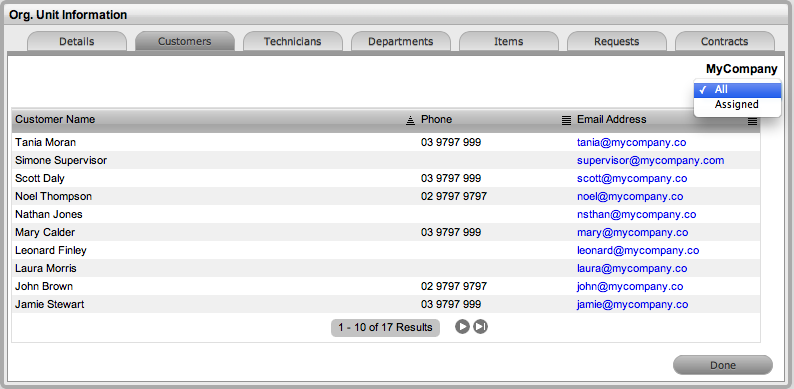Open the Technicians tab
The height and width of the screenshot is (389, 794).
pos(293,42)
